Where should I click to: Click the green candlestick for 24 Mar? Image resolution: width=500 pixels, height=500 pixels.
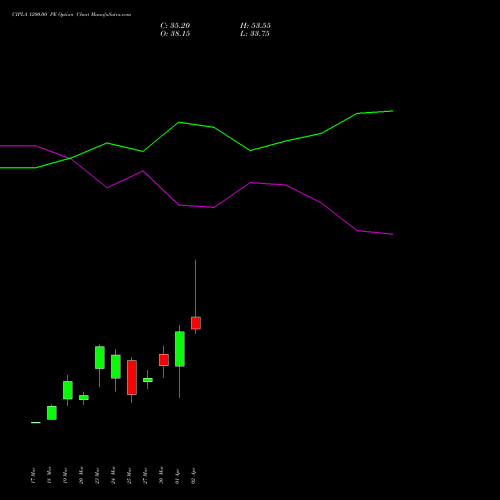116,367
